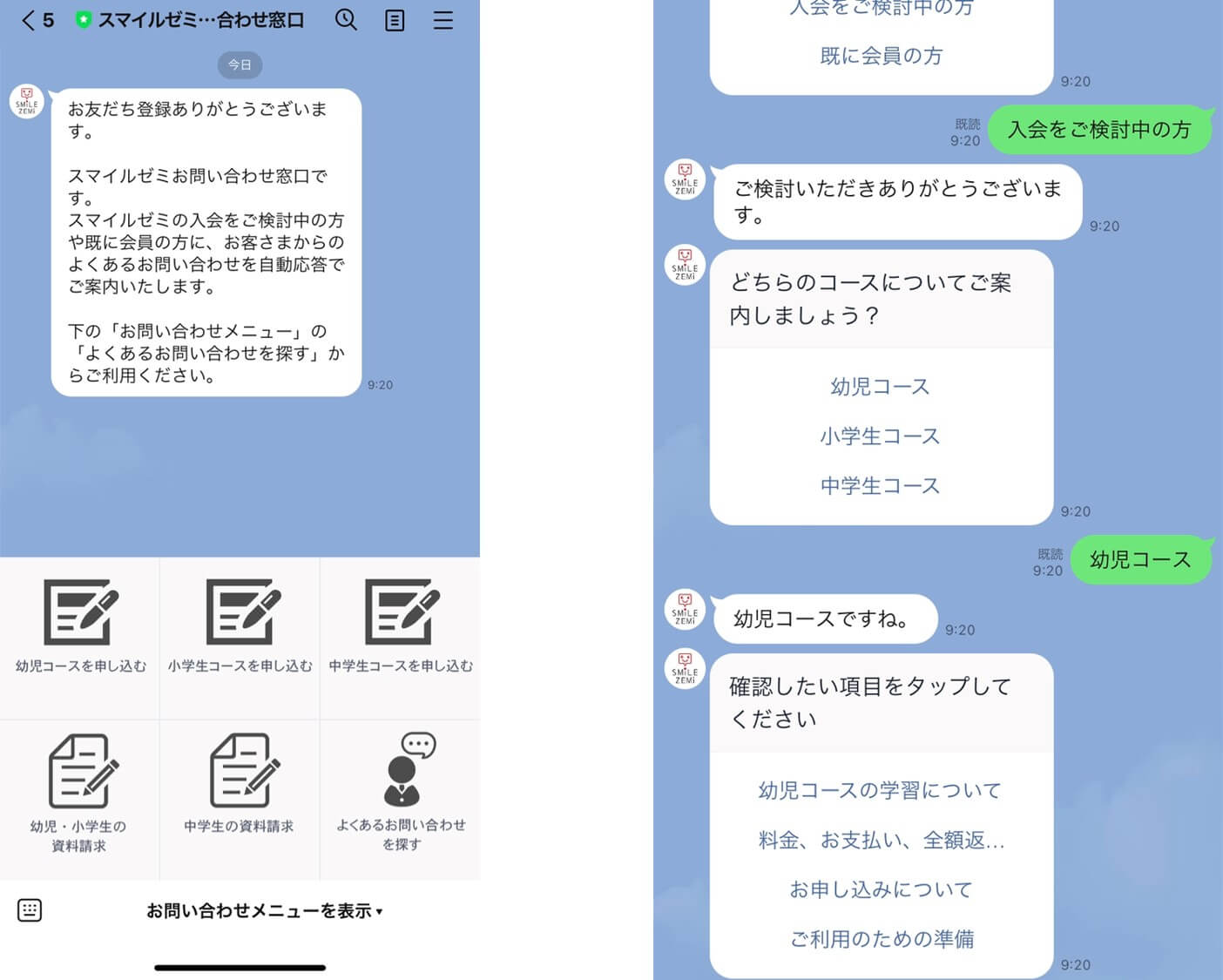Tap sent green bubble 幼児コース
The height and width of the screenshot is (980, 1223).
(1140, 559)
